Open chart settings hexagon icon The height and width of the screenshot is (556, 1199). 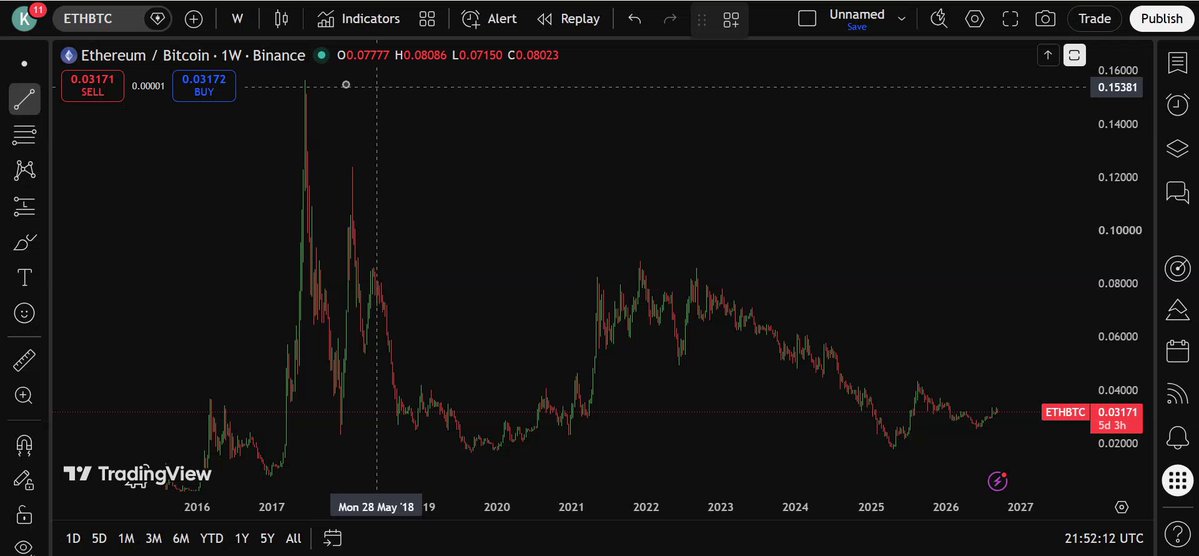point(974,18)
